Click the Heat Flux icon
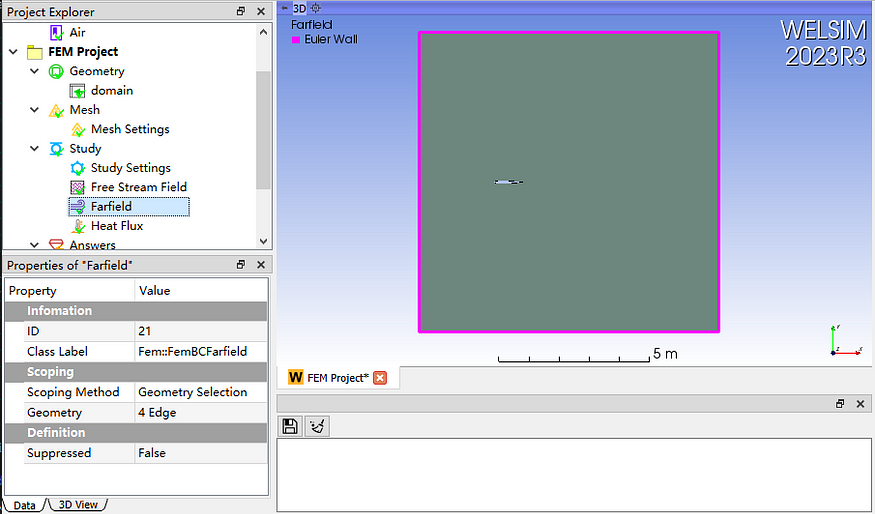This screenshot has width=875, height=514. point(77,226)
